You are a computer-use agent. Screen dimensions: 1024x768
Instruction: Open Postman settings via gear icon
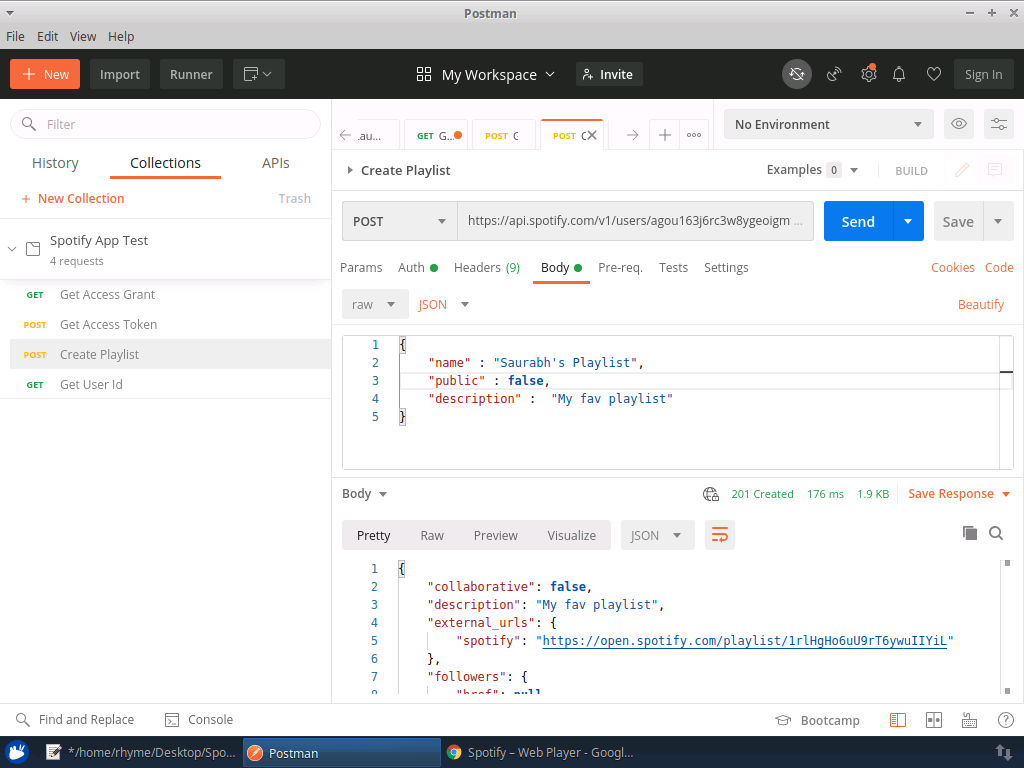pyautogui.click(x=868, y=74)
